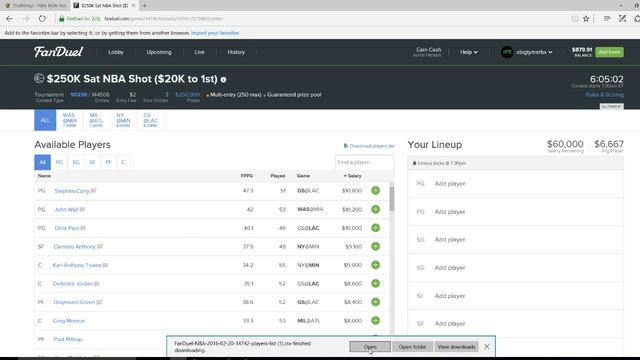Click first PG Add player slot
Image resolution: width=640 pixels, height=360 pixels.
(516, 184)
